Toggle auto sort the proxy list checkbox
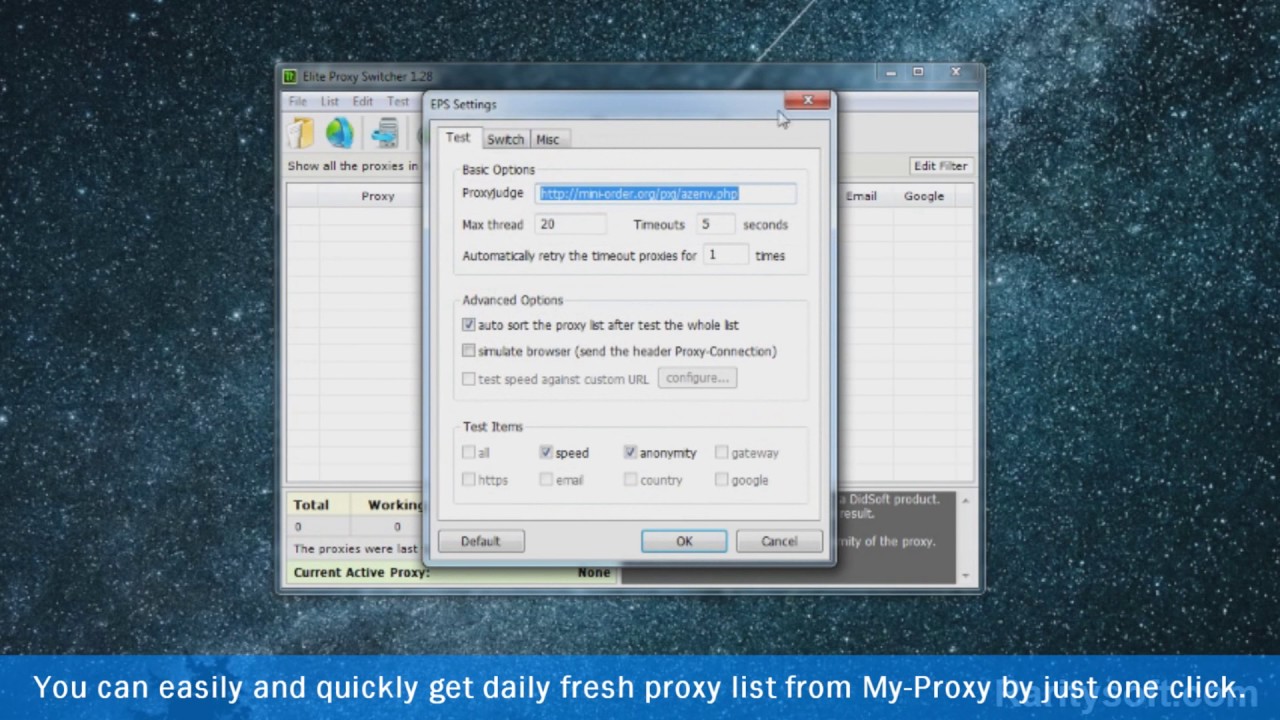Screen dimensions: 1280x720 (x=468, y=325)
